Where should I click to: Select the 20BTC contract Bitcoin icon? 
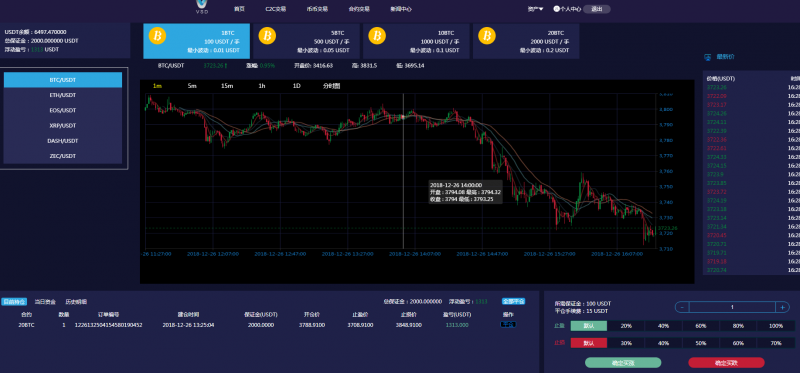[x=487, y=36]
